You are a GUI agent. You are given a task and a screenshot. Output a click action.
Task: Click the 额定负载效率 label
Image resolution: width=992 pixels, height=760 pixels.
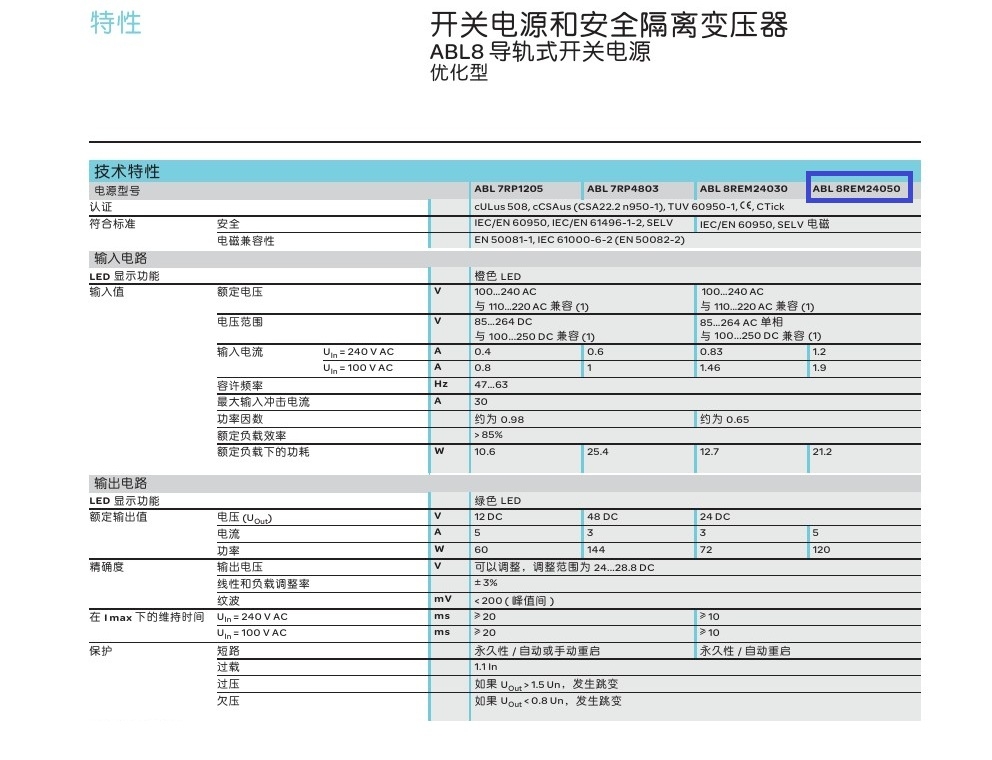(x=251, y=435)
